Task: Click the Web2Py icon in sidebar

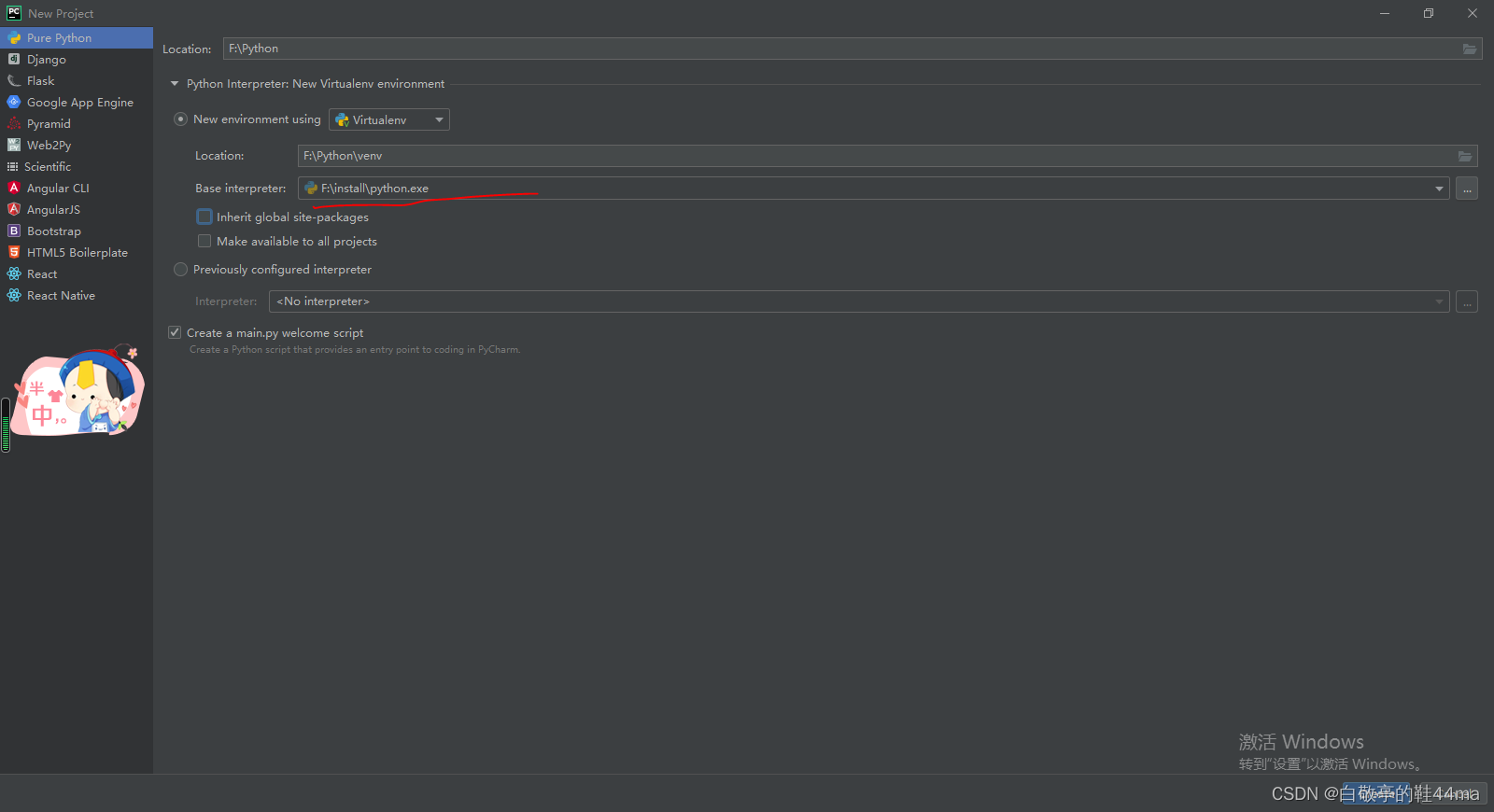Action: point(14,146)
